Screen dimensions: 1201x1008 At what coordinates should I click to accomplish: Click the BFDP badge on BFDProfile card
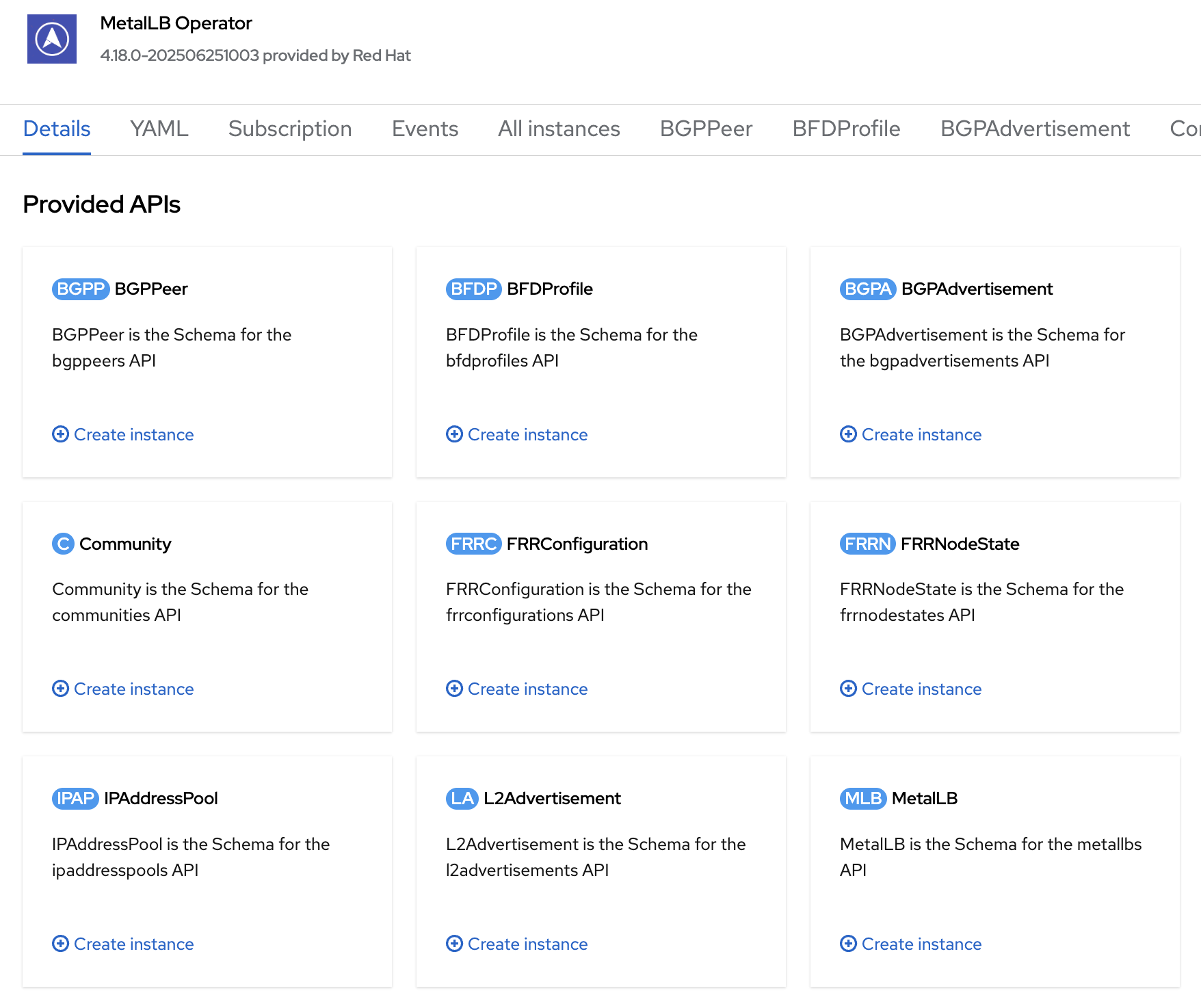pos(473,289)
